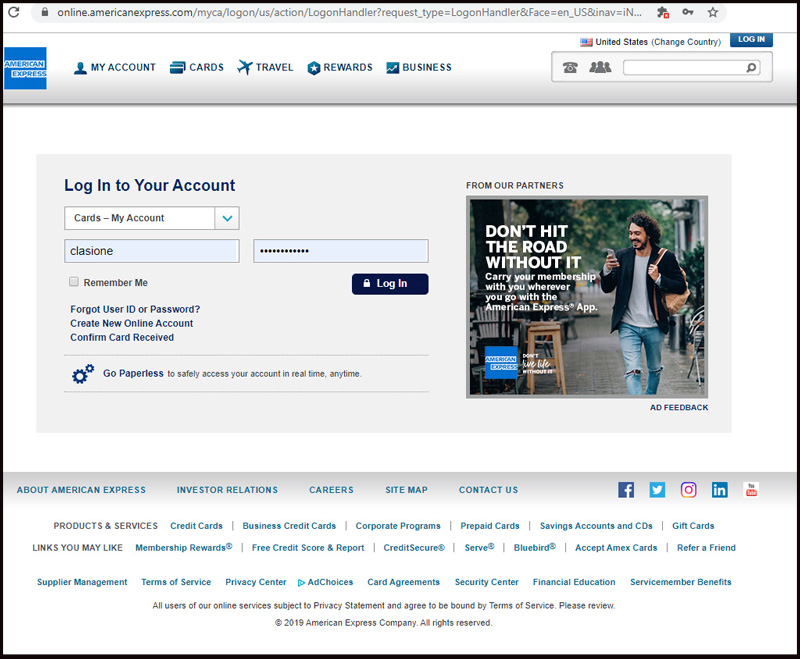Open Amex LinkedIn page icon
800x659 pixels.
point(719,490)
